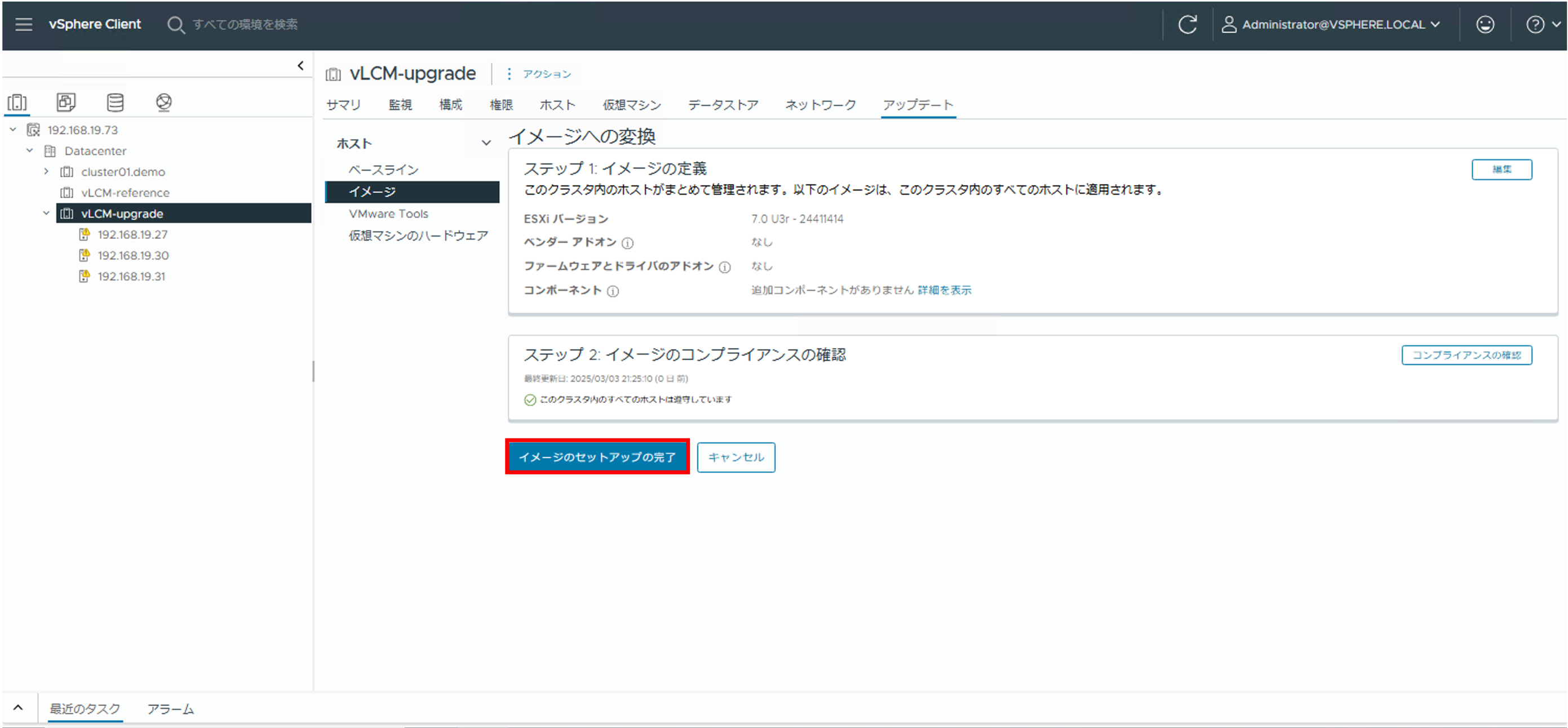
Task: Switch to Hosts and Clusters inventory view
Action: click(x=17, y=102)
